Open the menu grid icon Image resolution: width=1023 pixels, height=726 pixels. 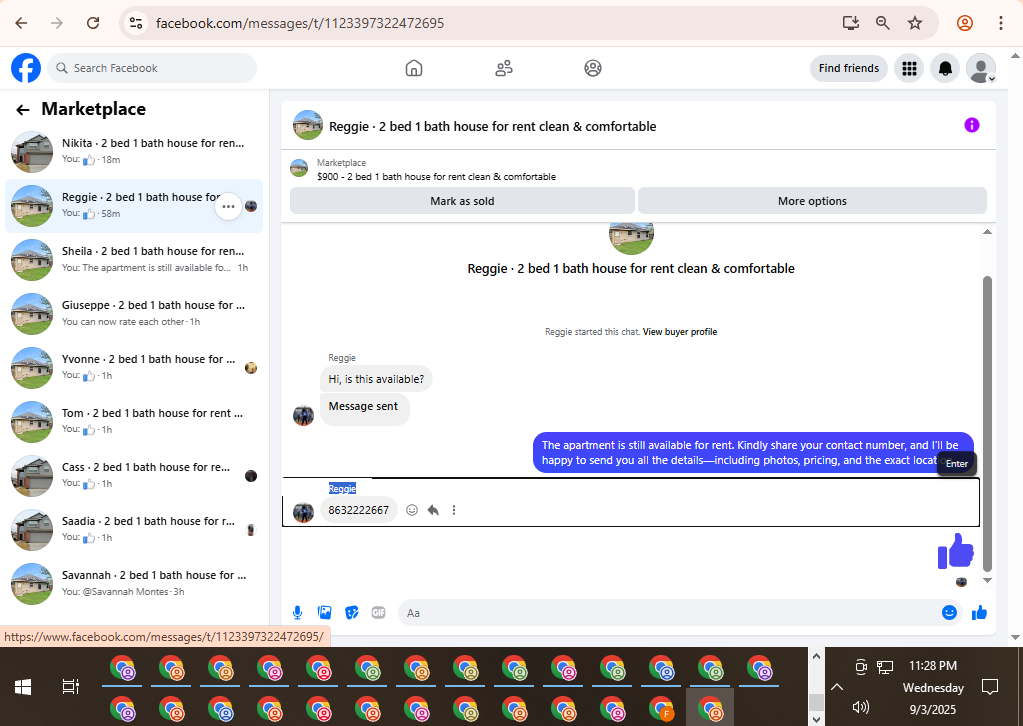[x=909, y=68]
